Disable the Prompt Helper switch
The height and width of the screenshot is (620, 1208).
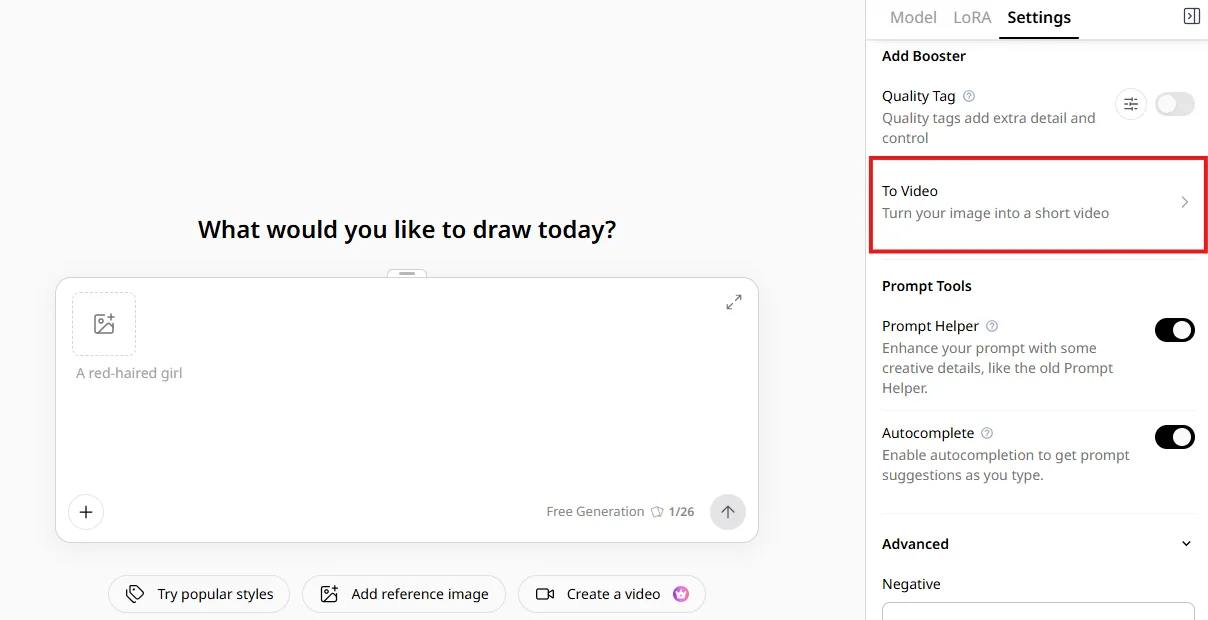1175,330
